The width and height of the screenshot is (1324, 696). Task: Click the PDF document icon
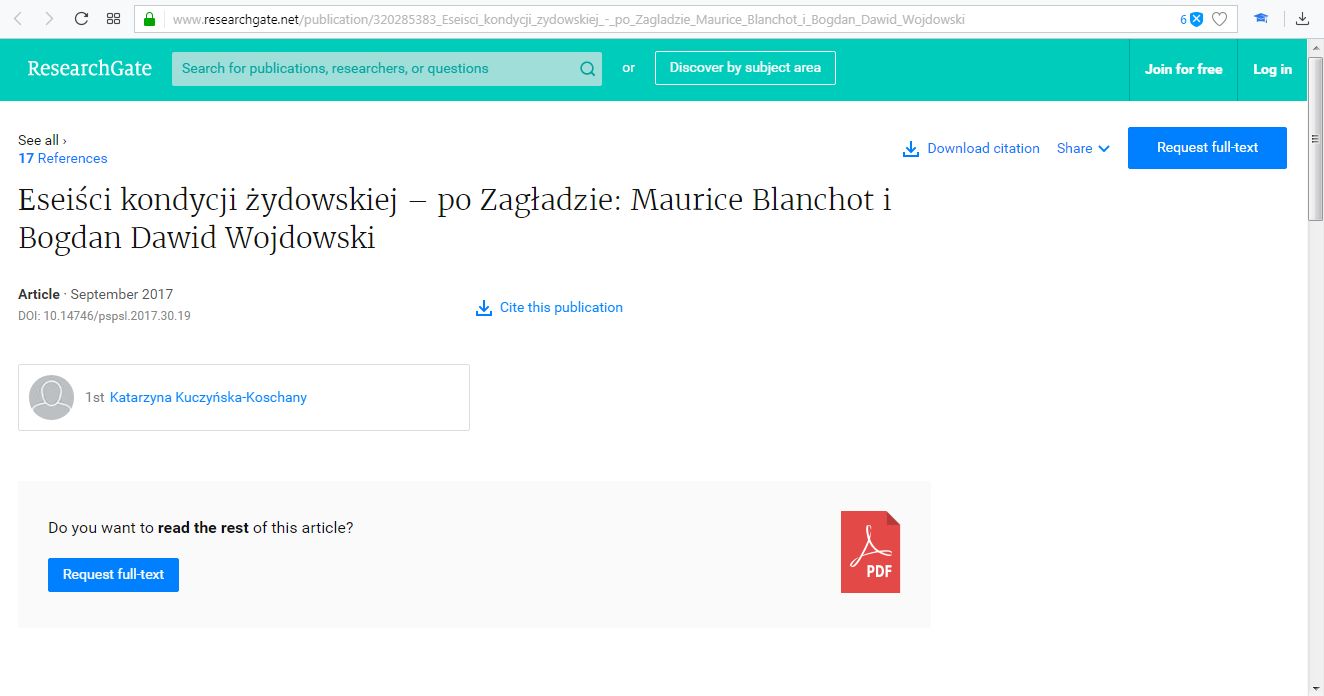[x=869, y=551]
